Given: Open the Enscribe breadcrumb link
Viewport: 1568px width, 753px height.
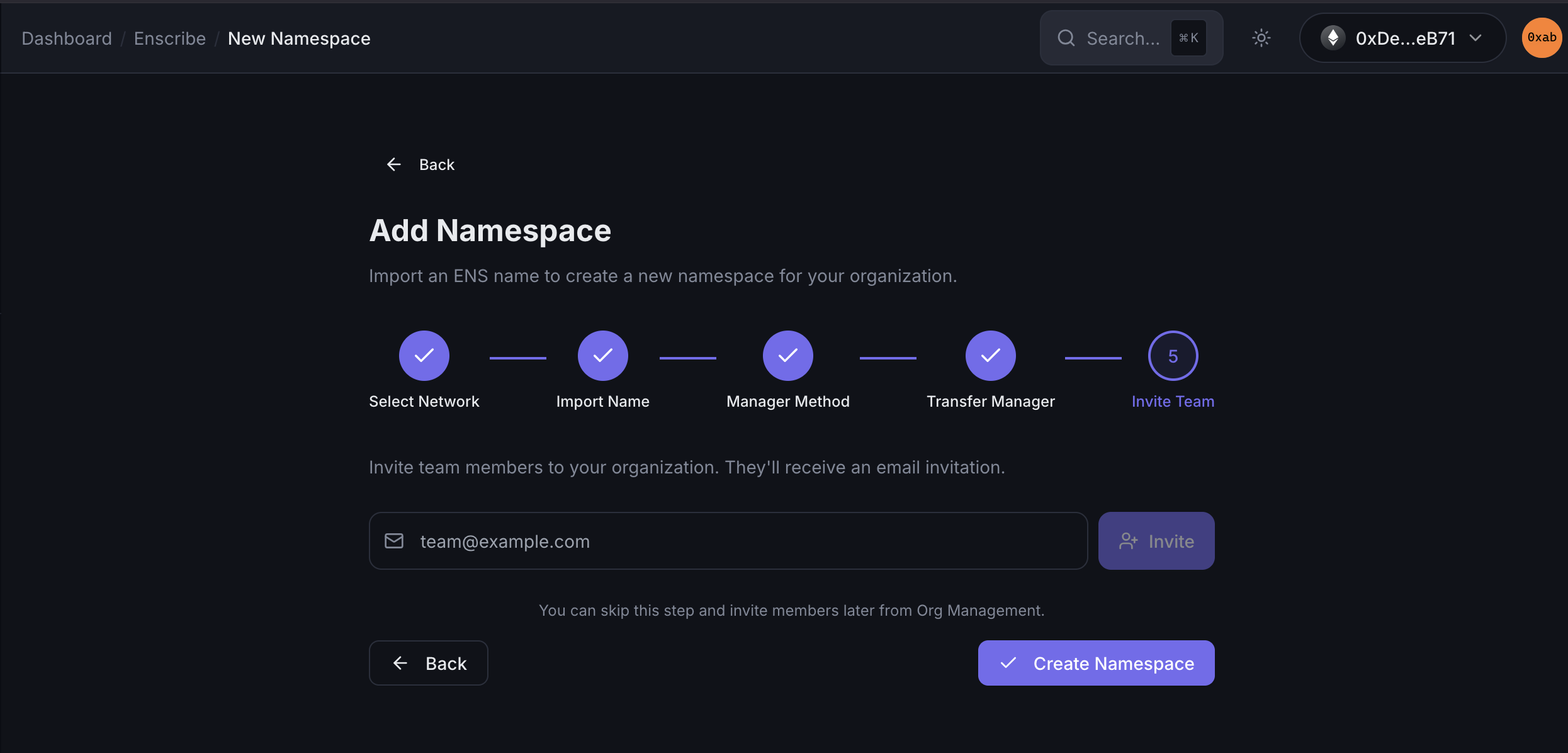Looking at the screenshot, I should pos(170,38).
